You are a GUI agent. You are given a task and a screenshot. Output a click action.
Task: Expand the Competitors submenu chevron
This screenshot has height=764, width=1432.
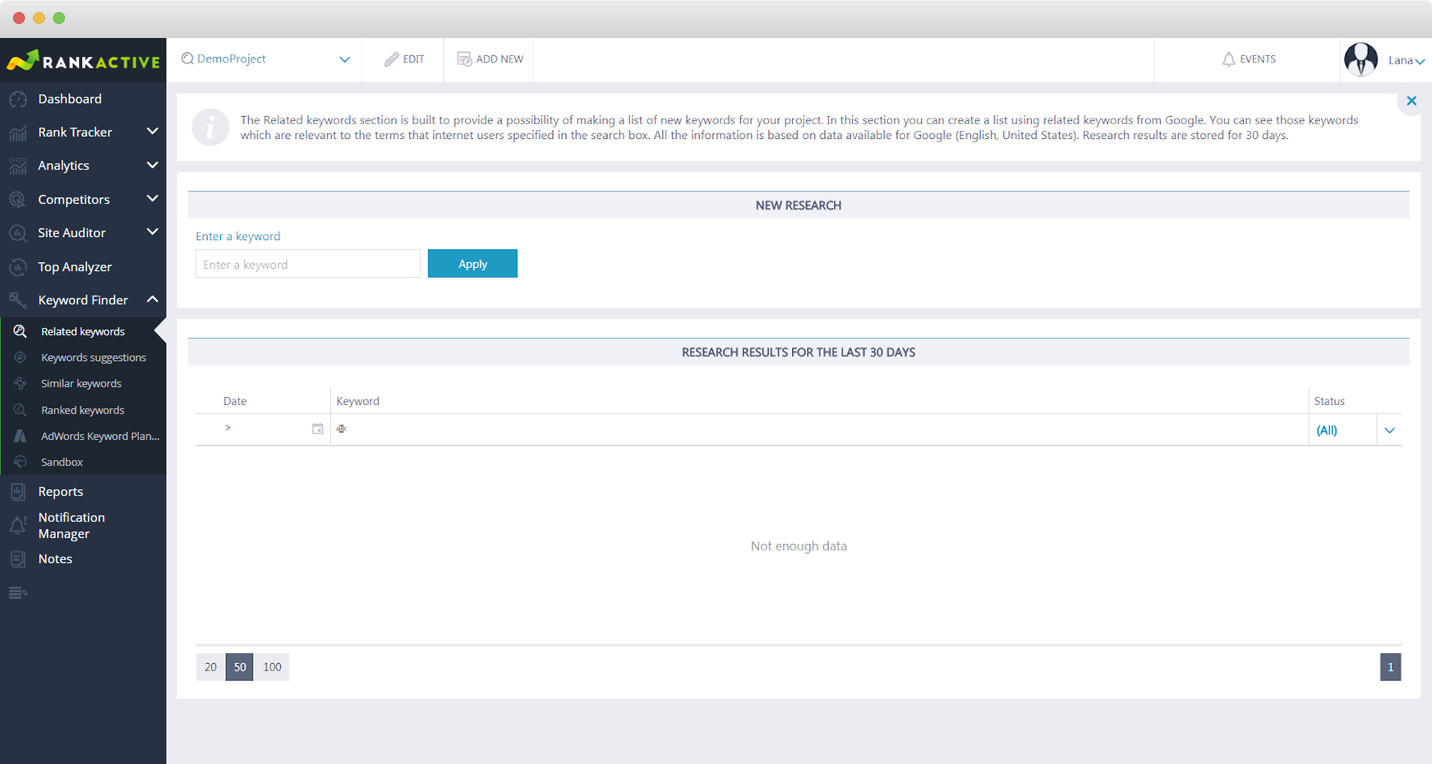(x=152, y=199)
